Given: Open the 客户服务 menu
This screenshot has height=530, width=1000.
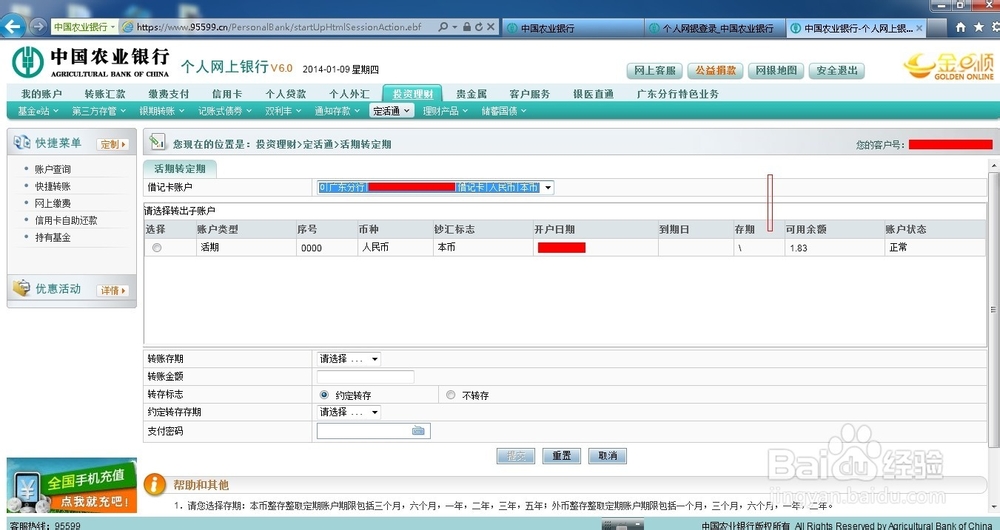Looking at the screenshot, I should point(529,94).
